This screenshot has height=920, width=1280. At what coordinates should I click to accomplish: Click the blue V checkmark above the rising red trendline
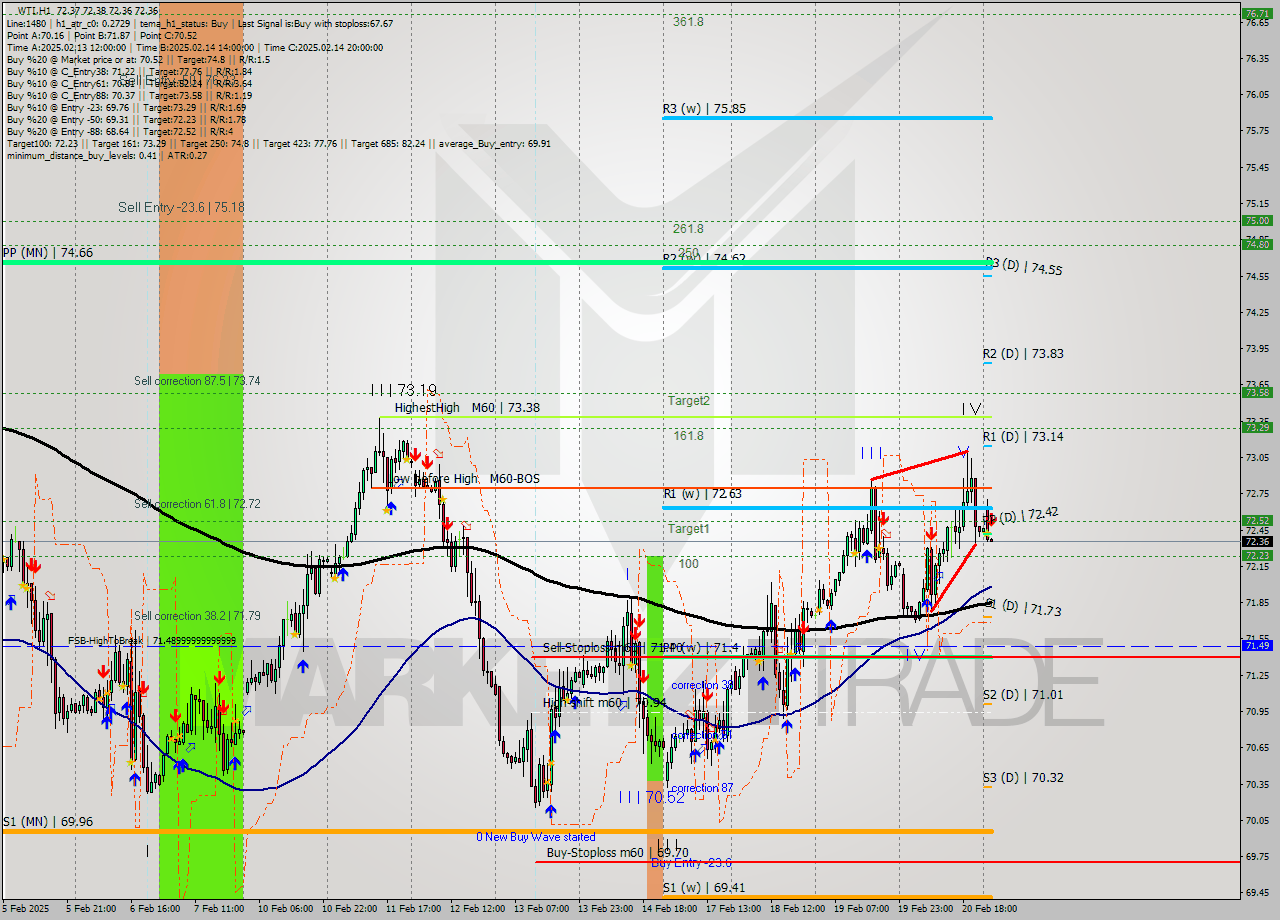tap(962, 450)
